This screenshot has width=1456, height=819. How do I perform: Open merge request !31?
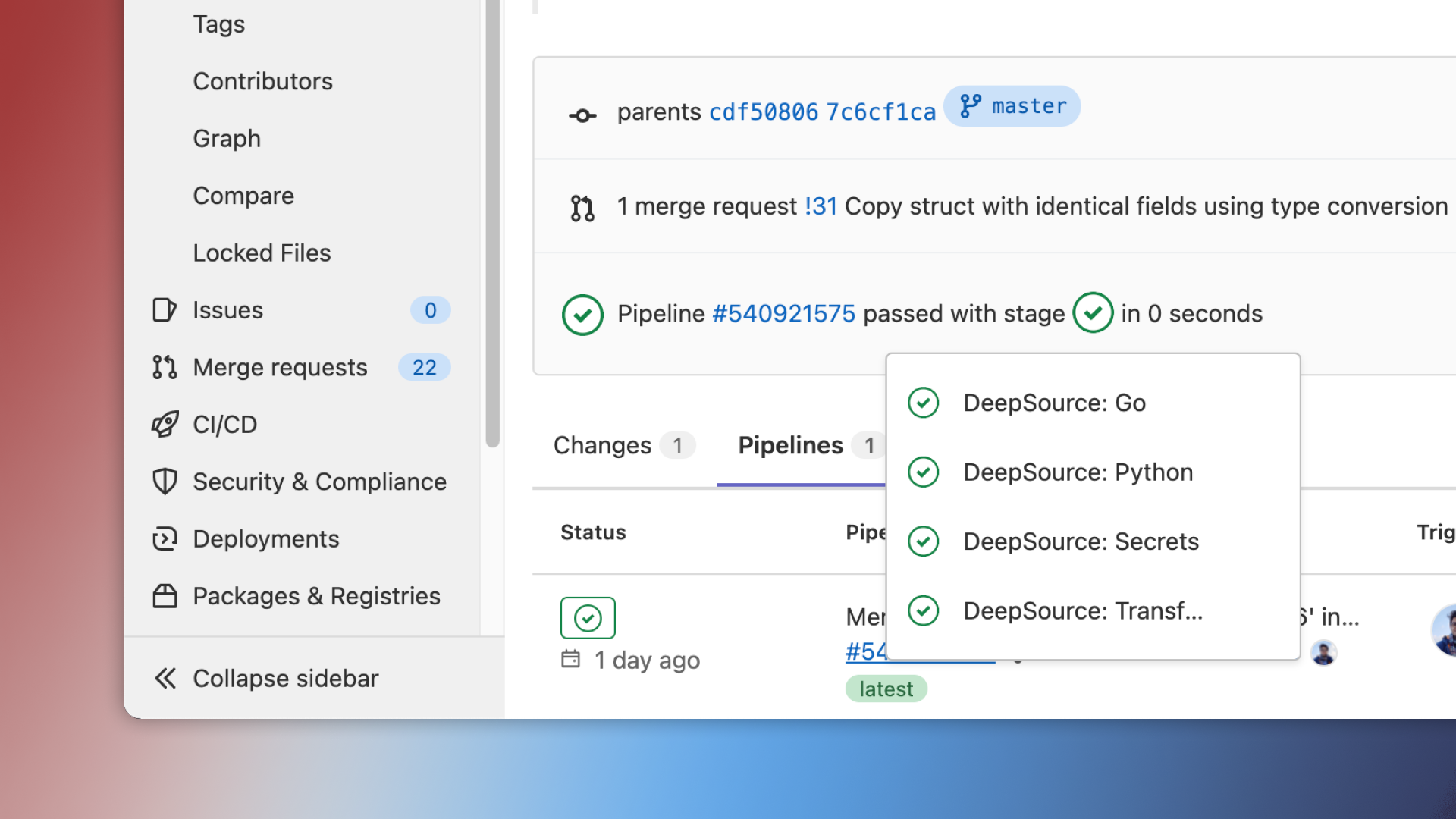pos(820,206)
